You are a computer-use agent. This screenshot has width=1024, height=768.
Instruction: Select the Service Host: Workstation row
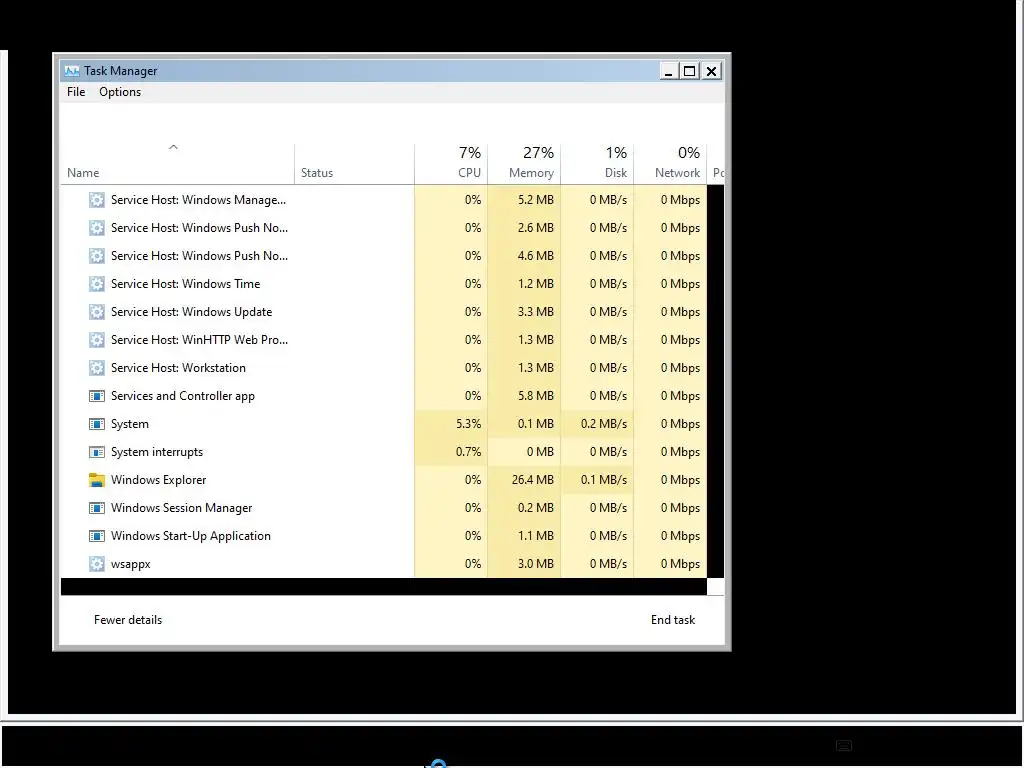[384, 368]
